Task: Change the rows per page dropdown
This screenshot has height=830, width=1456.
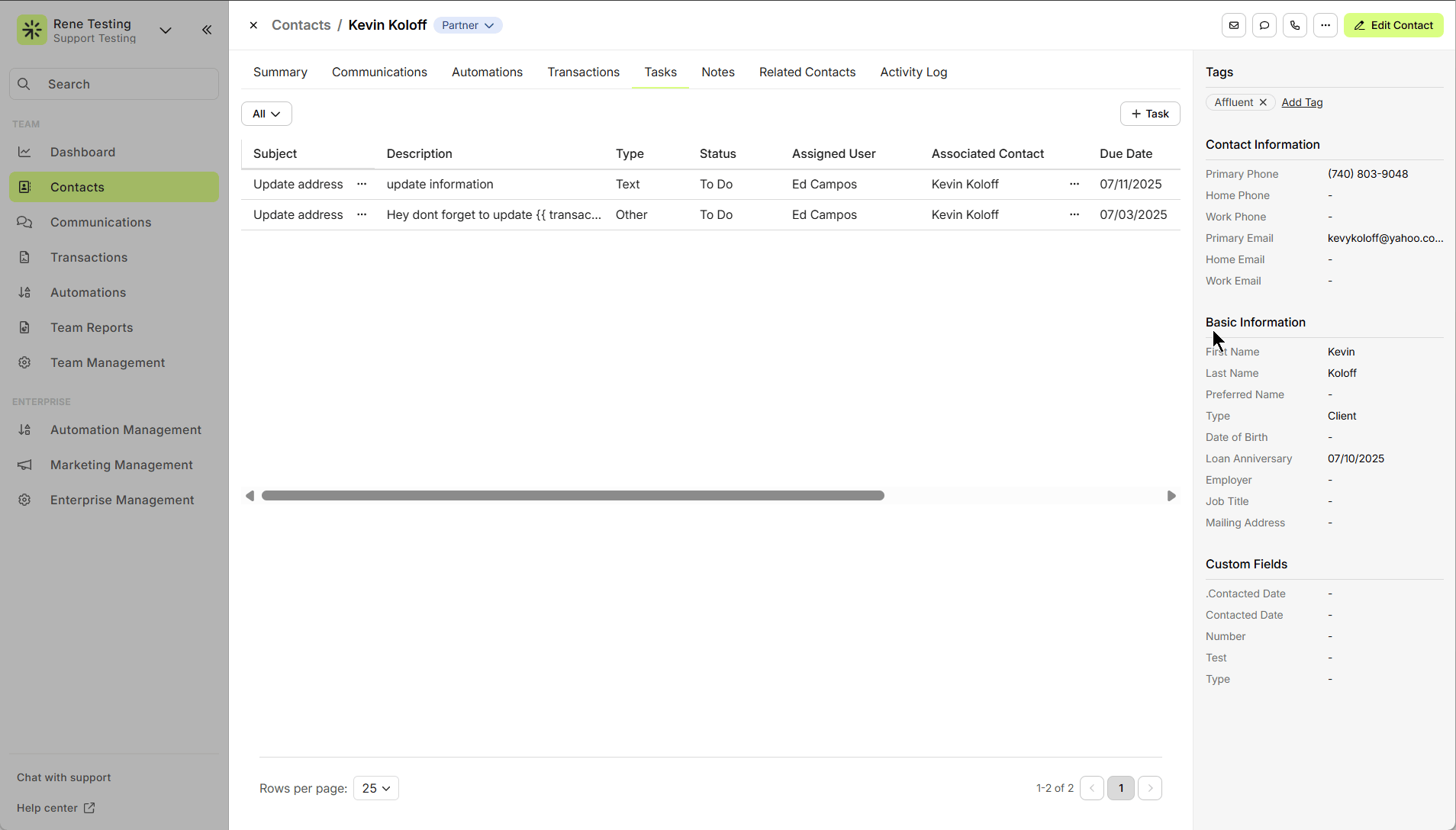Action: [375, 788]
